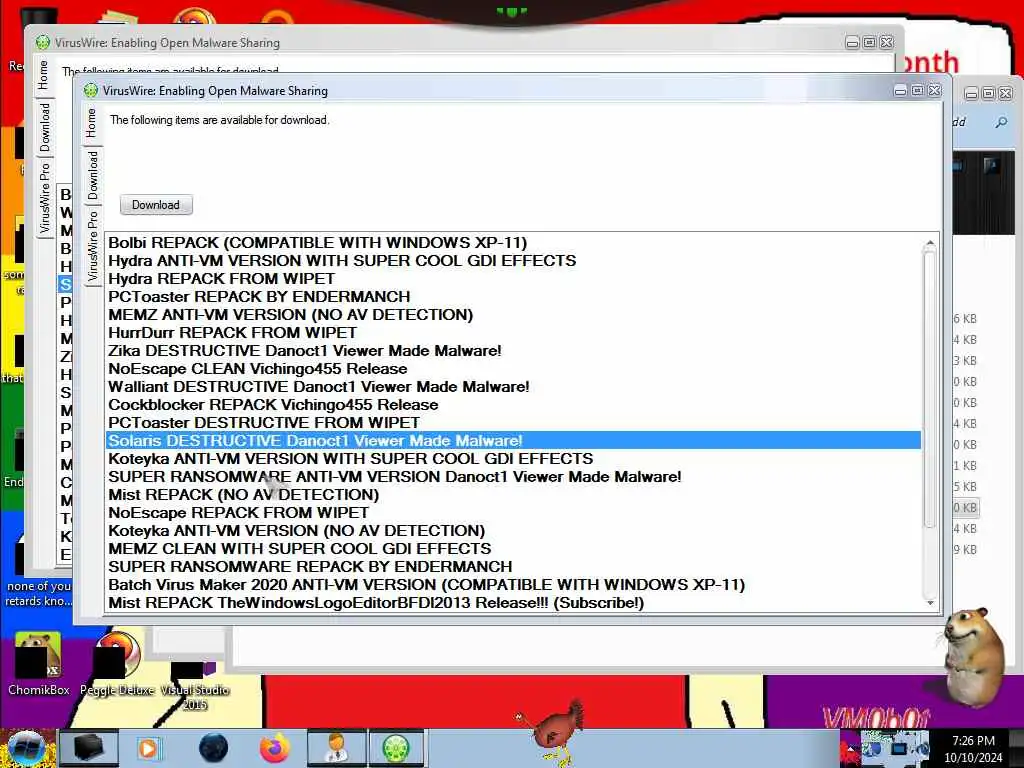
Task: Click highlighted Solaris DESTRUCTIVE entry
Action: point(513,441)
